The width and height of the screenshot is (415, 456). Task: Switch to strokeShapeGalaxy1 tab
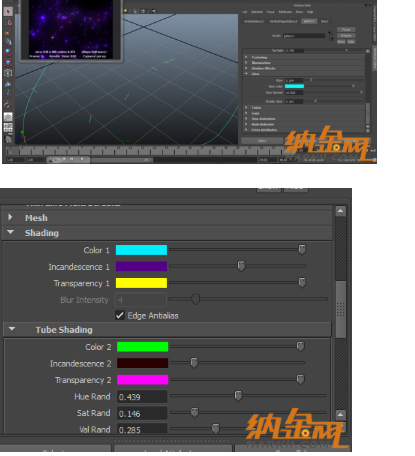(x=284, y=21)
